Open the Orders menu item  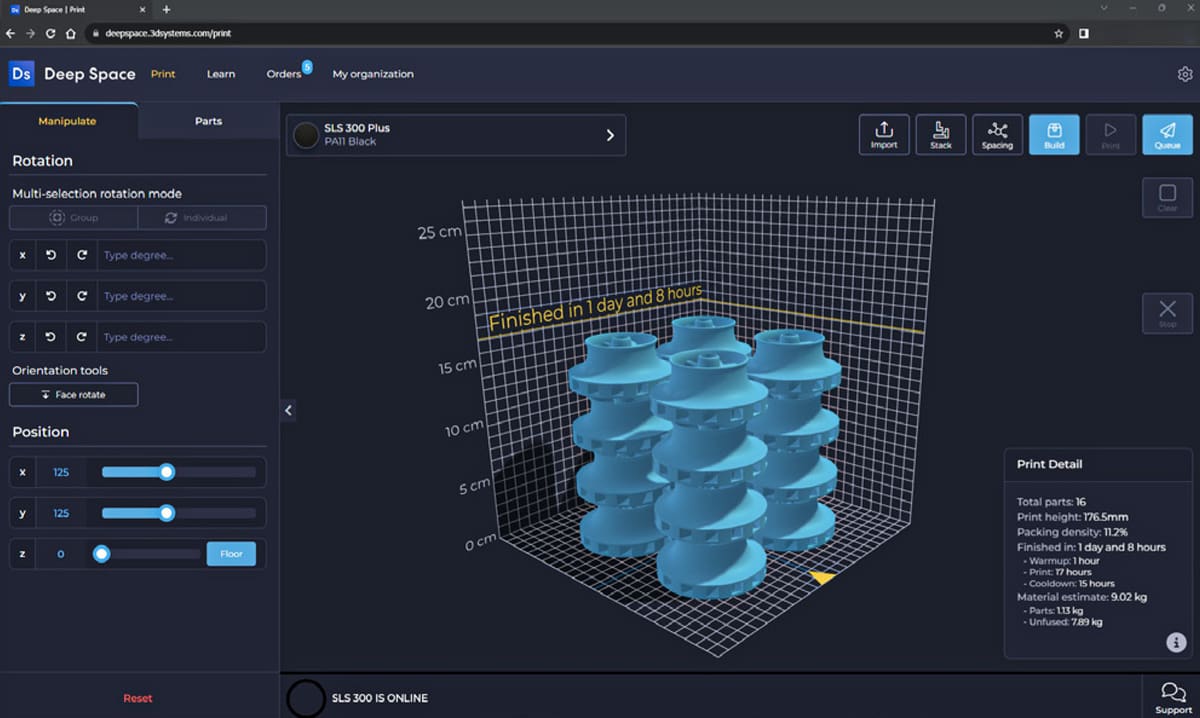click(284, 74)
